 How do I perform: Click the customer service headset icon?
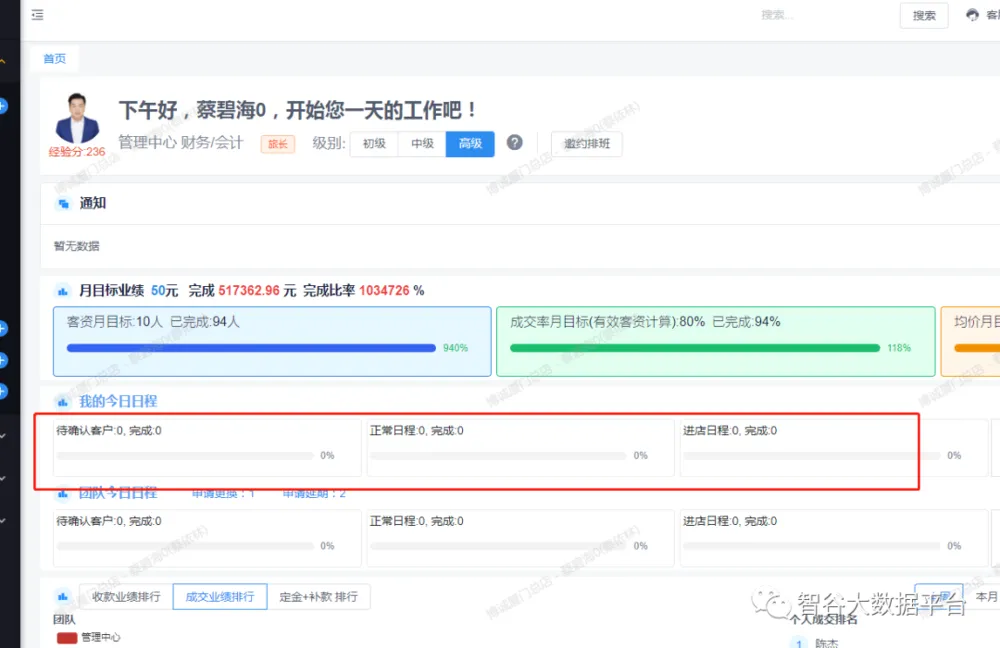click(x=972, y=15)
